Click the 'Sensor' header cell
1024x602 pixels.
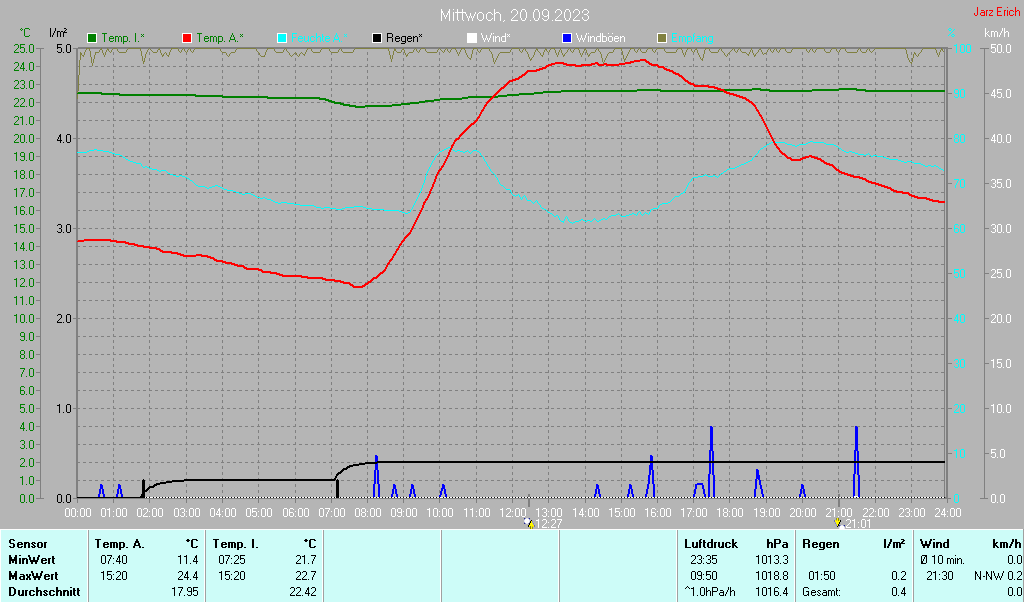[27, 544]
